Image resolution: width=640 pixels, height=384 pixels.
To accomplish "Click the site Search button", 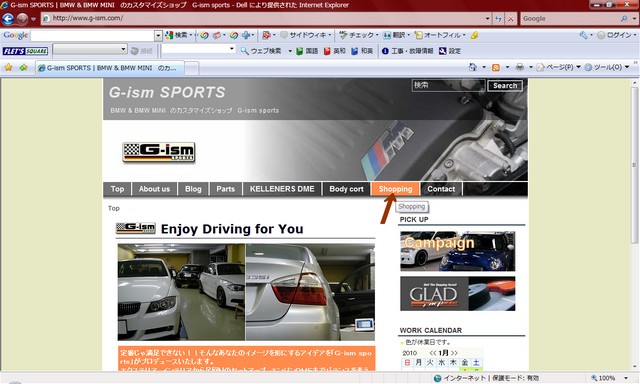I will coord(505,86).
